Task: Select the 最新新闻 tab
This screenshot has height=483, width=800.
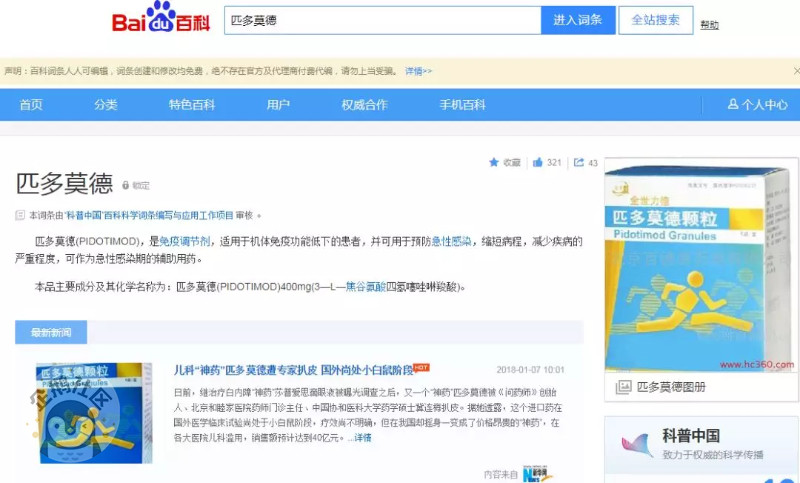Action: point(51,333)
